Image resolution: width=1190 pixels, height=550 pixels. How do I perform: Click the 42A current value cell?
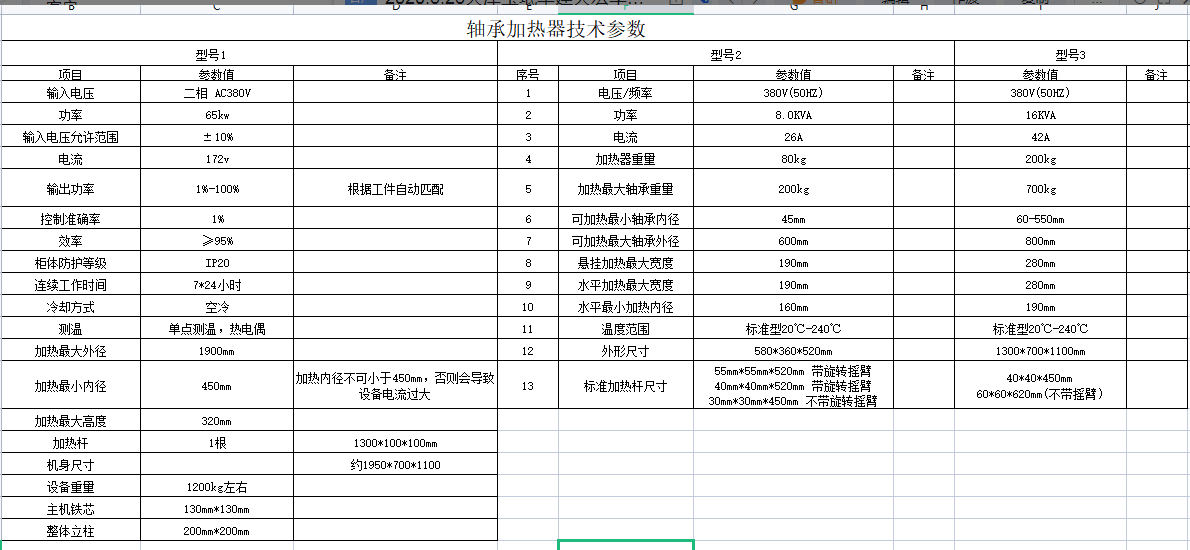pos(1040,137)
